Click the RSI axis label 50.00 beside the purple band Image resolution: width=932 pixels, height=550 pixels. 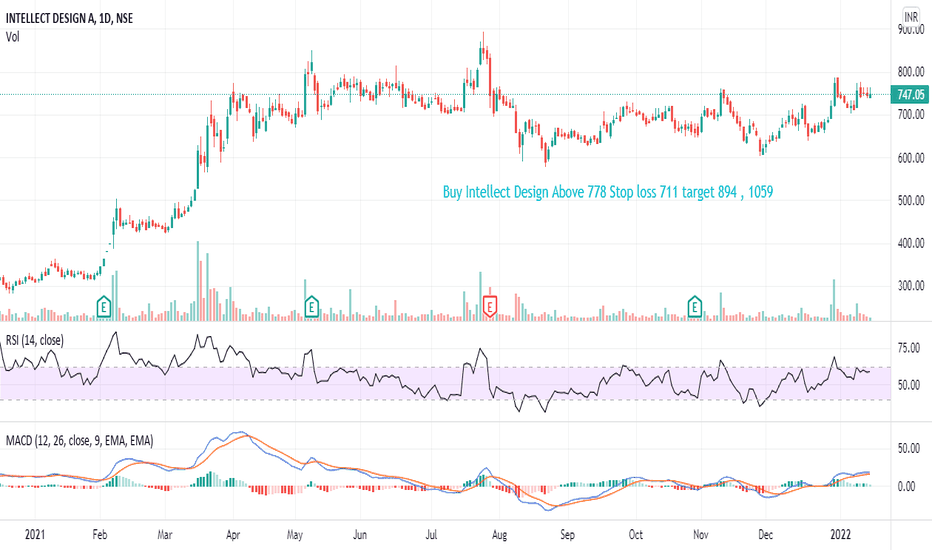[909, 385]
